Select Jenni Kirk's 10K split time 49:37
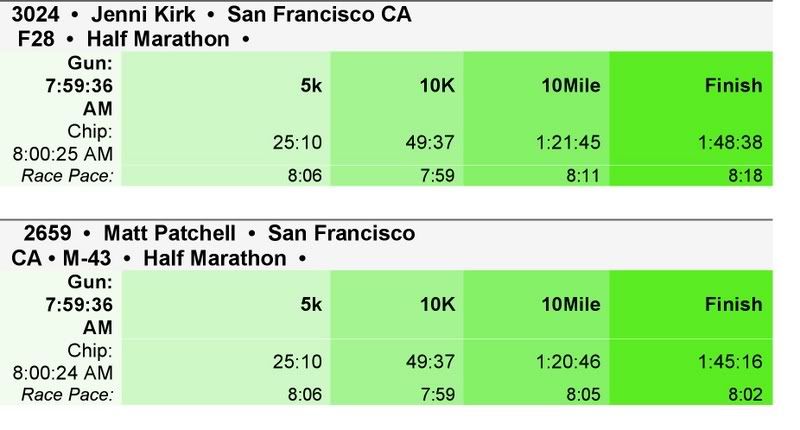The width and height of the screenshot is (800, 430). [430, 142]
